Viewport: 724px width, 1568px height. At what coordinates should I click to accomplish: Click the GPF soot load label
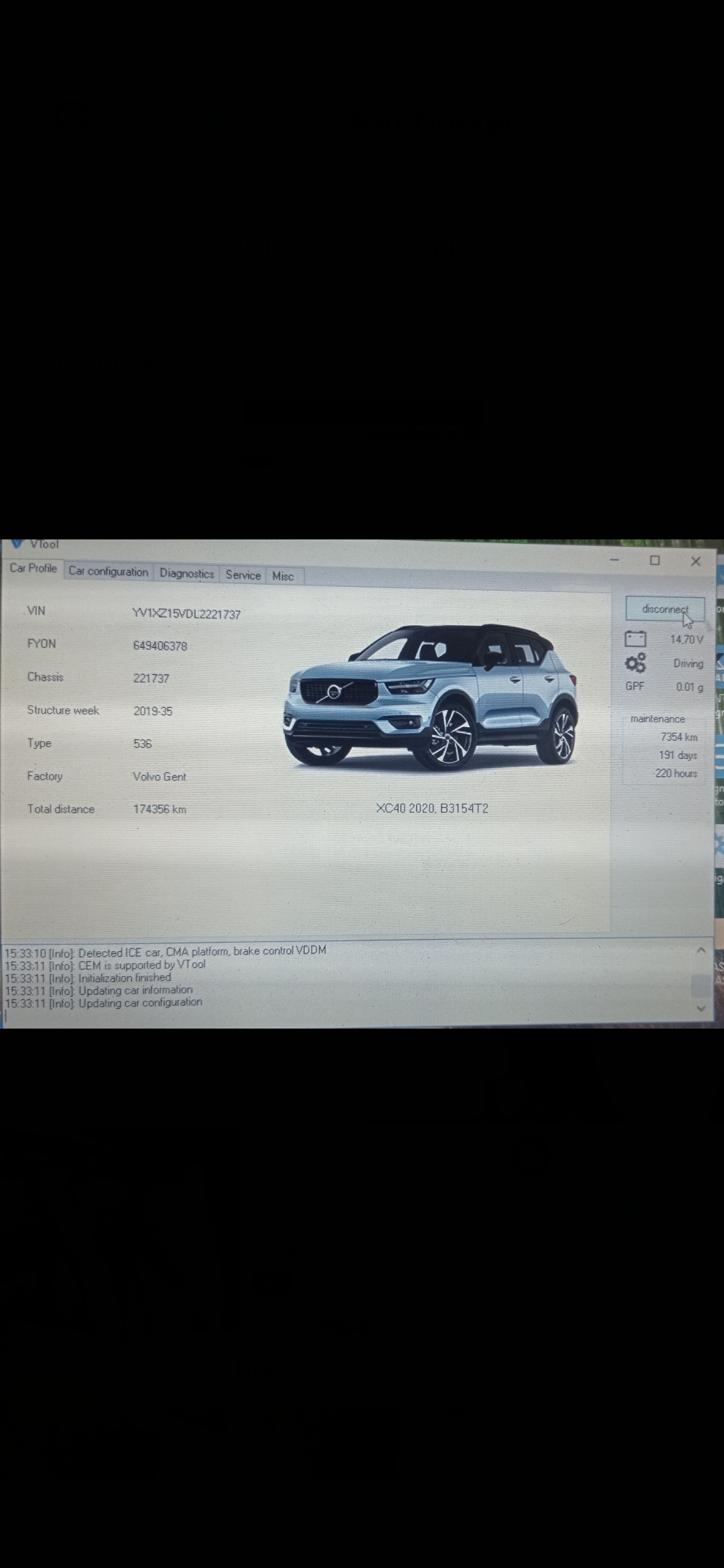click(x=635, y=686)
